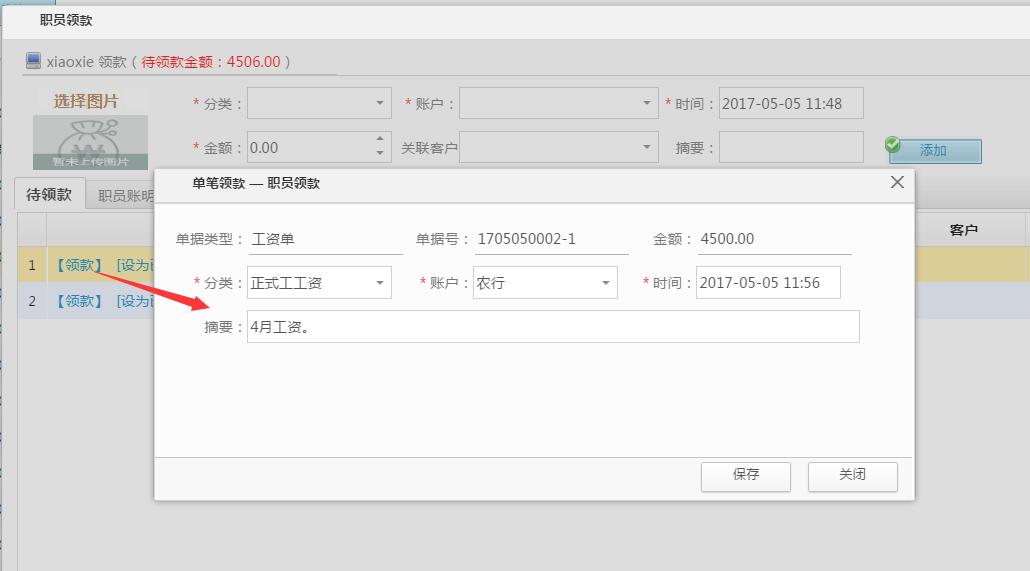Screen dimensions: 1030x571
Task: Expand the empty 账户 dropdown in top form
Action: (647, 103)
